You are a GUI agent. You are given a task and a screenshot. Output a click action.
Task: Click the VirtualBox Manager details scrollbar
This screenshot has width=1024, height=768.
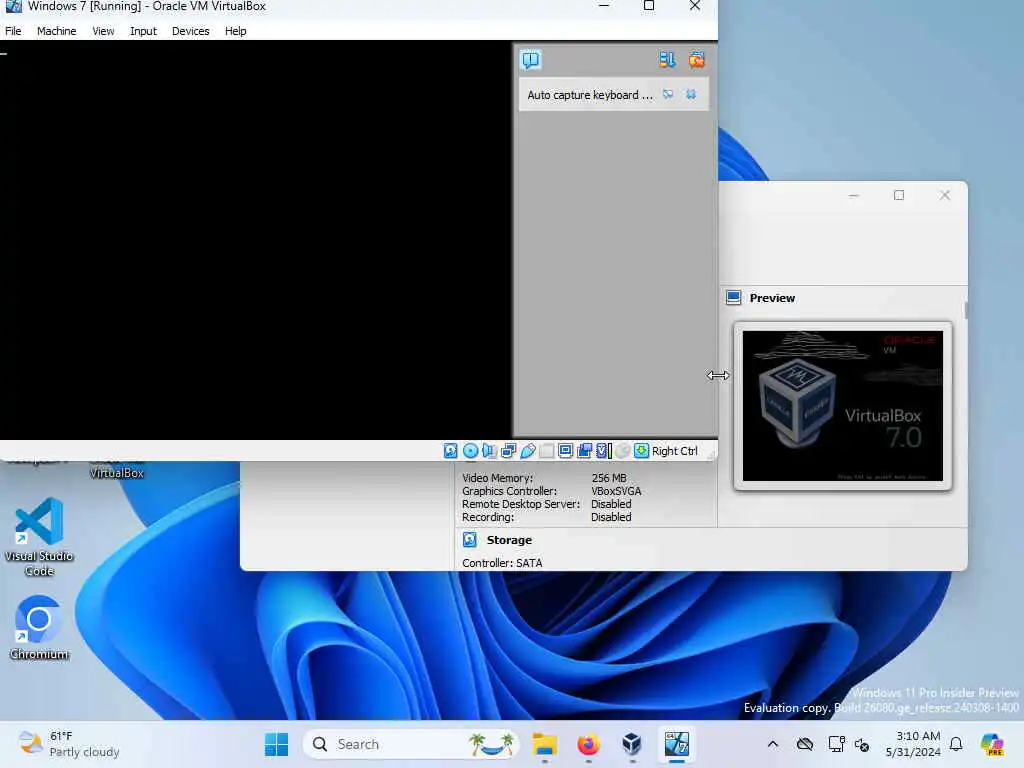965,311
